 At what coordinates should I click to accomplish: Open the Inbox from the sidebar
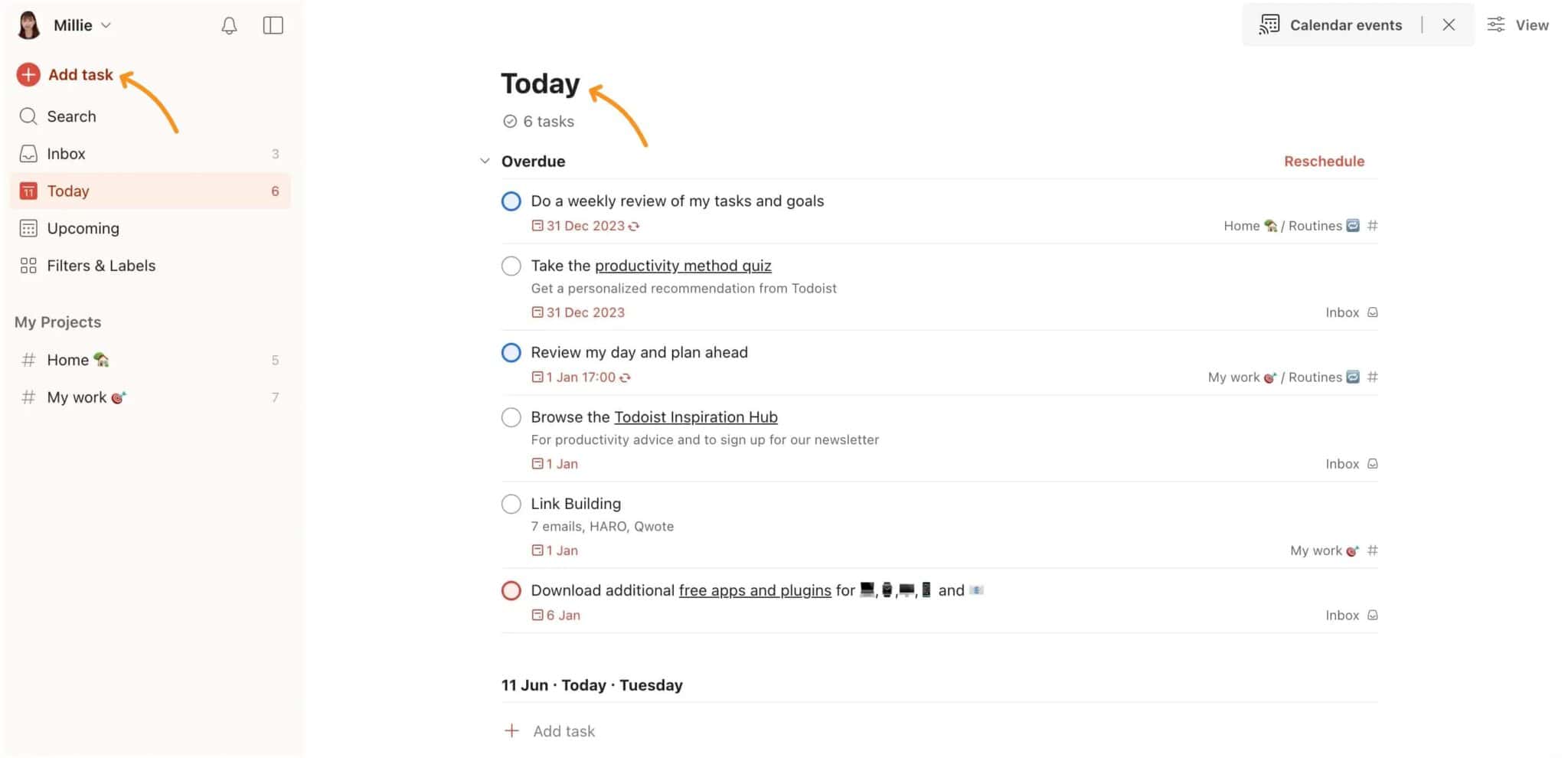66,153
